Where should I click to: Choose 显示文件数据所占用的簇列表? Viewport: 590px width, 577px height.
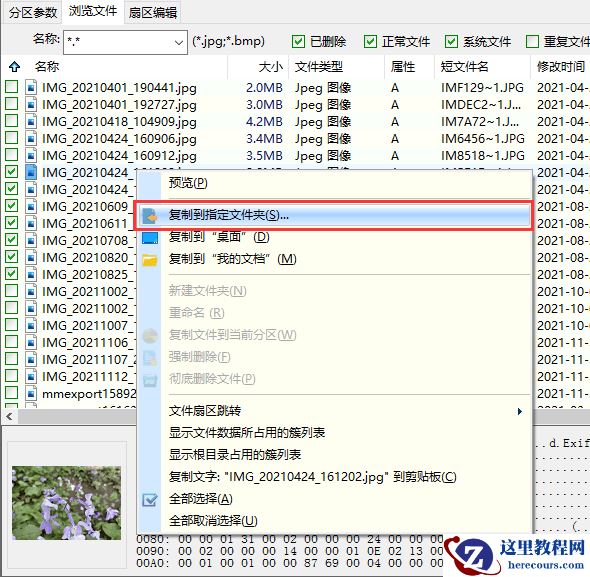tap(334, 433)
